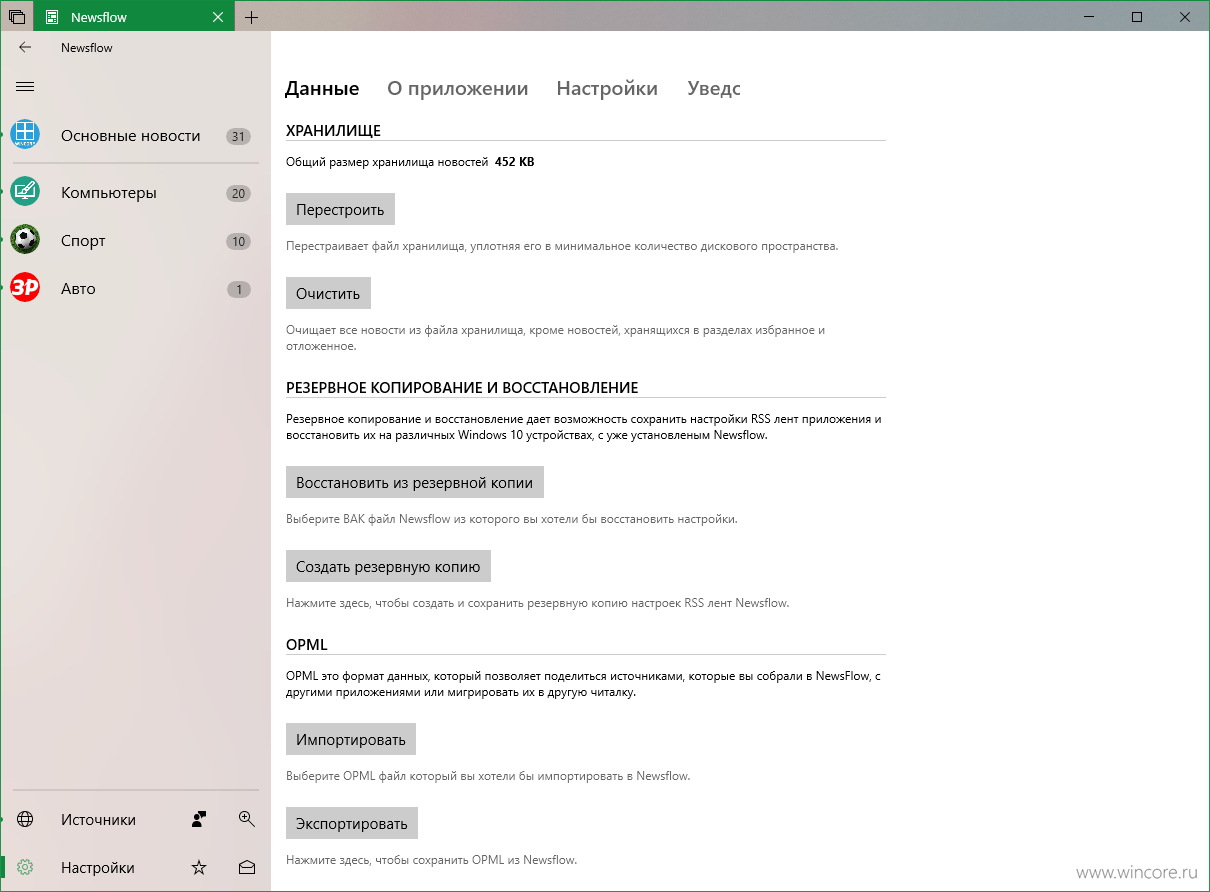1210x892 pixels.
Task: Open the favorites star icon
Action: pos(199,867)
